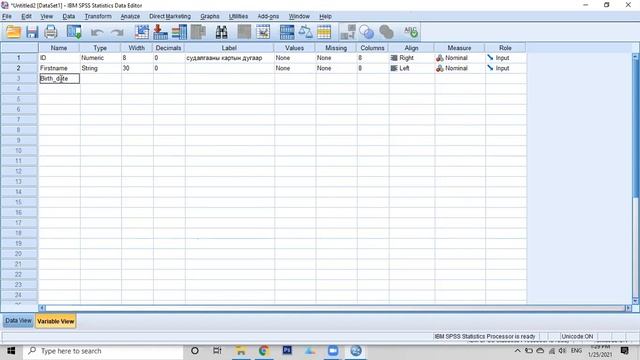This screenshot has width=640, height=360.
Task: Open the Add-ons menu
Action: click(x=268, y=16)
